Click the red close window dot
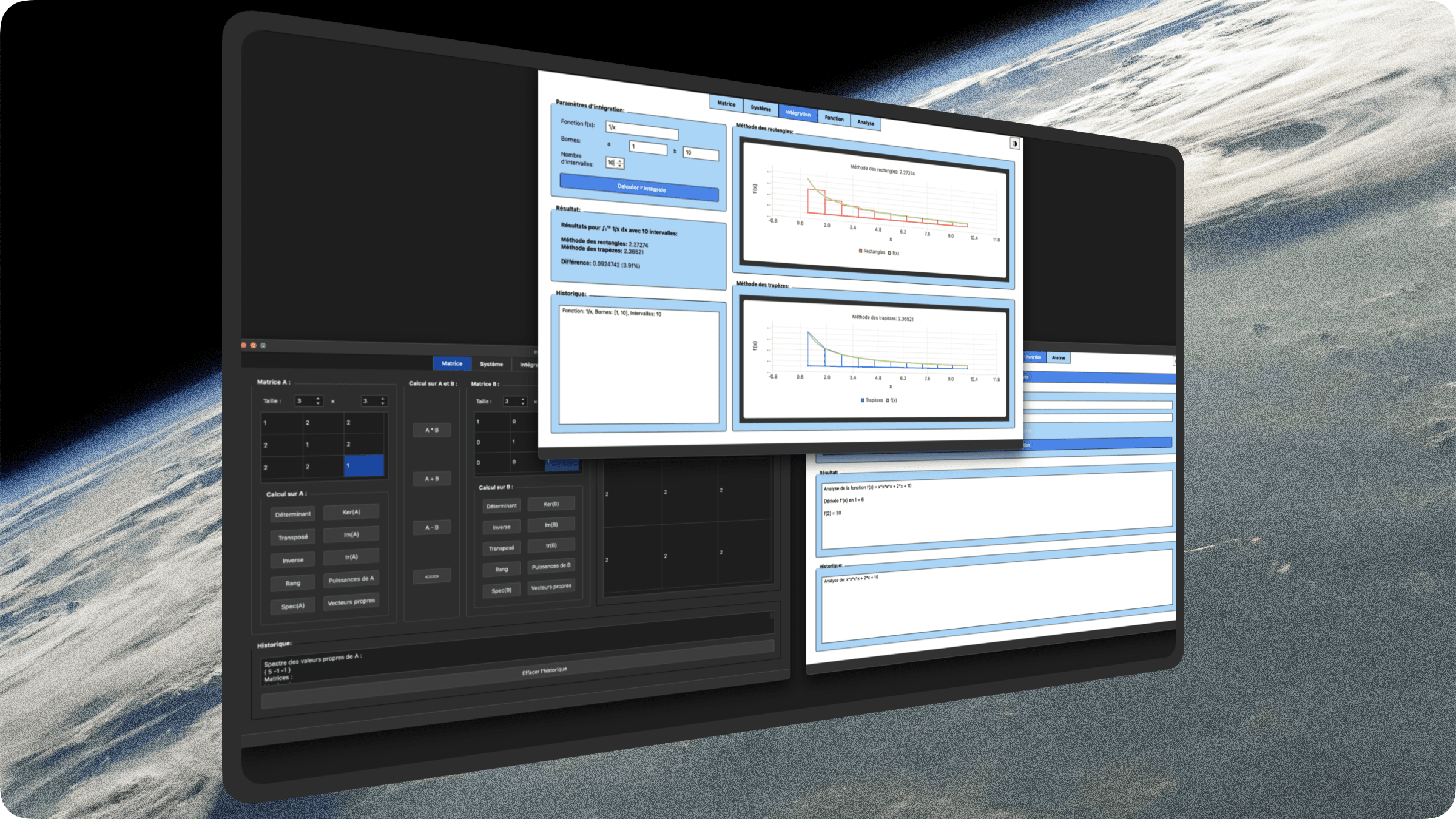 click(244, 345)
